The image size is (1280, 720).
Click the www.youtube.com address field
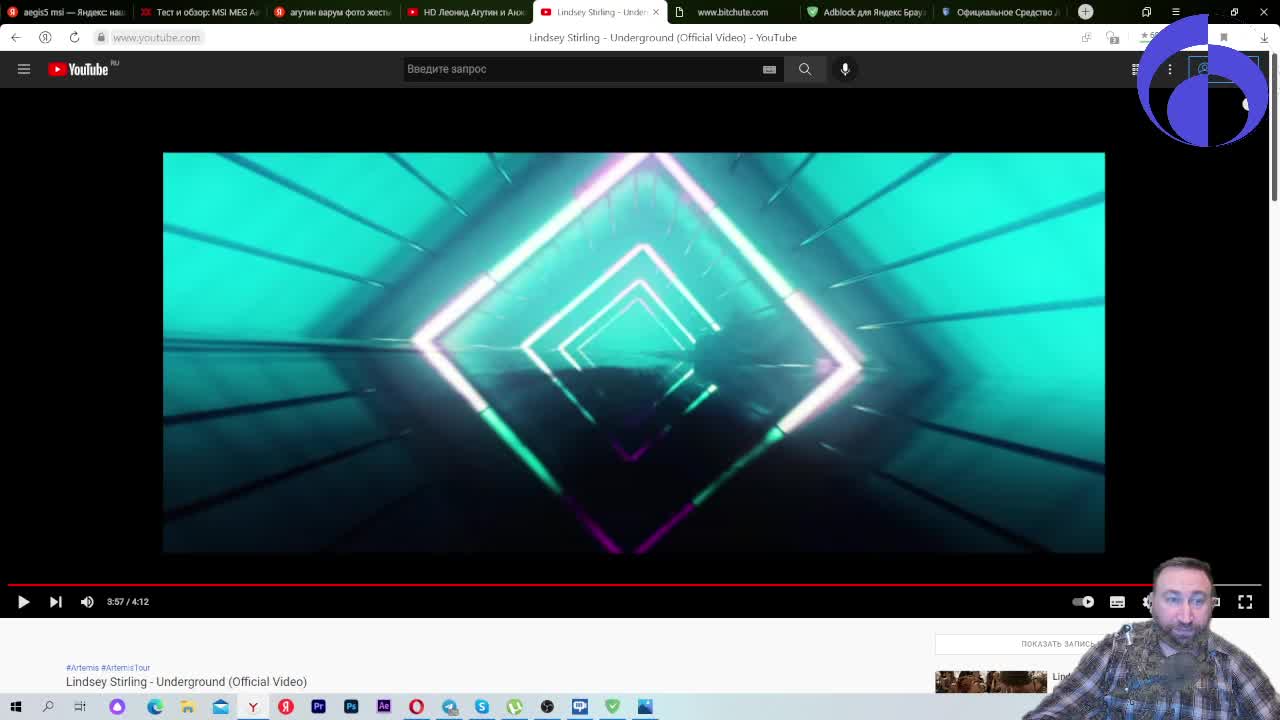click(x=156, y=37)
